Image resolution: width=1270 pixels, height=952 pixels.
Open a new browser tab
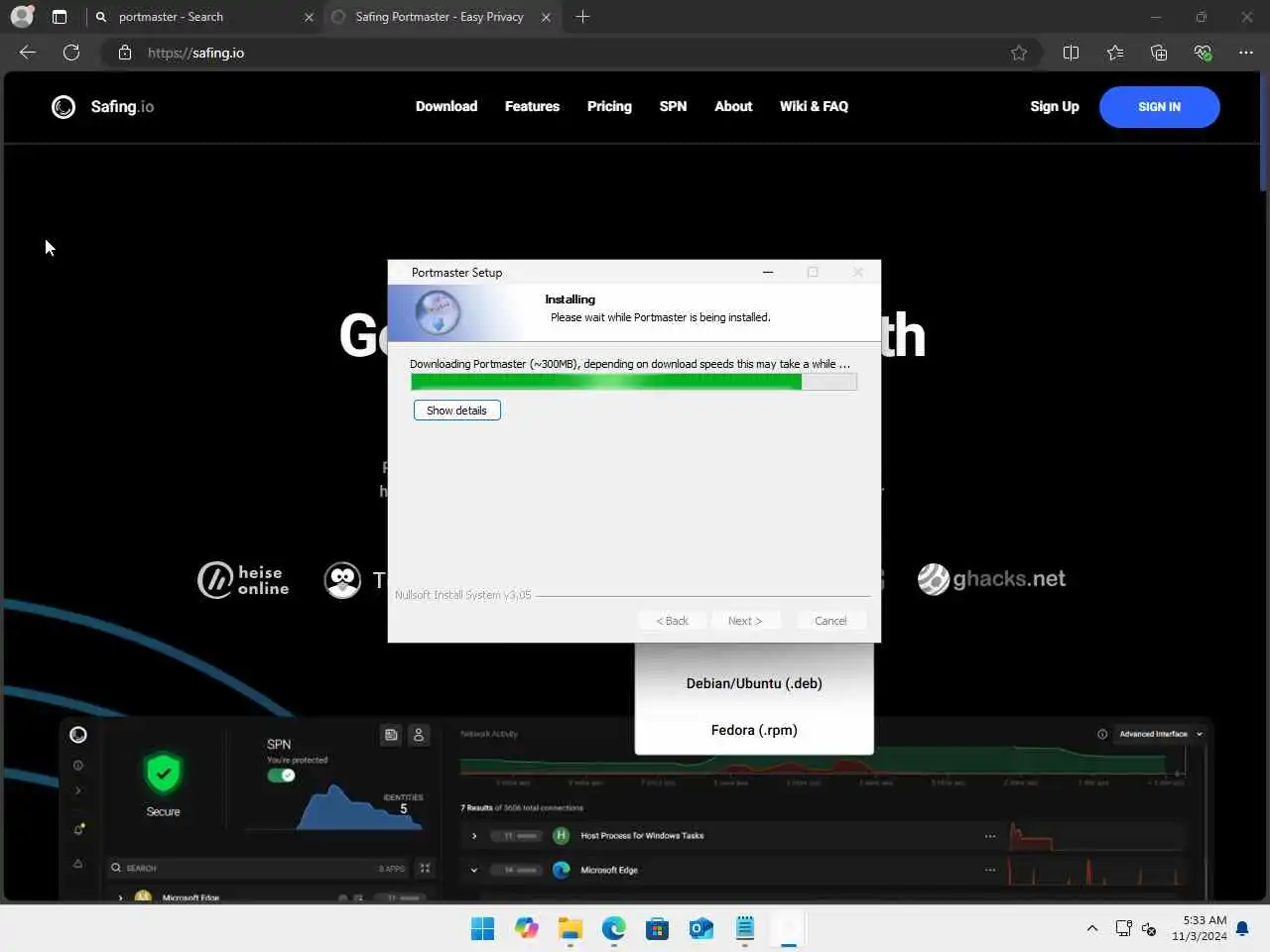coord(582,17)
